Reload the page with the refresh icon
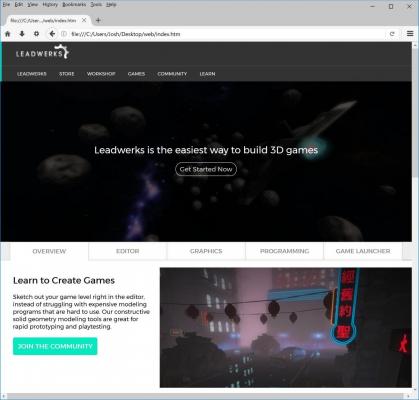The width and height of the screenshot is (419, 400). click(392, 34)
